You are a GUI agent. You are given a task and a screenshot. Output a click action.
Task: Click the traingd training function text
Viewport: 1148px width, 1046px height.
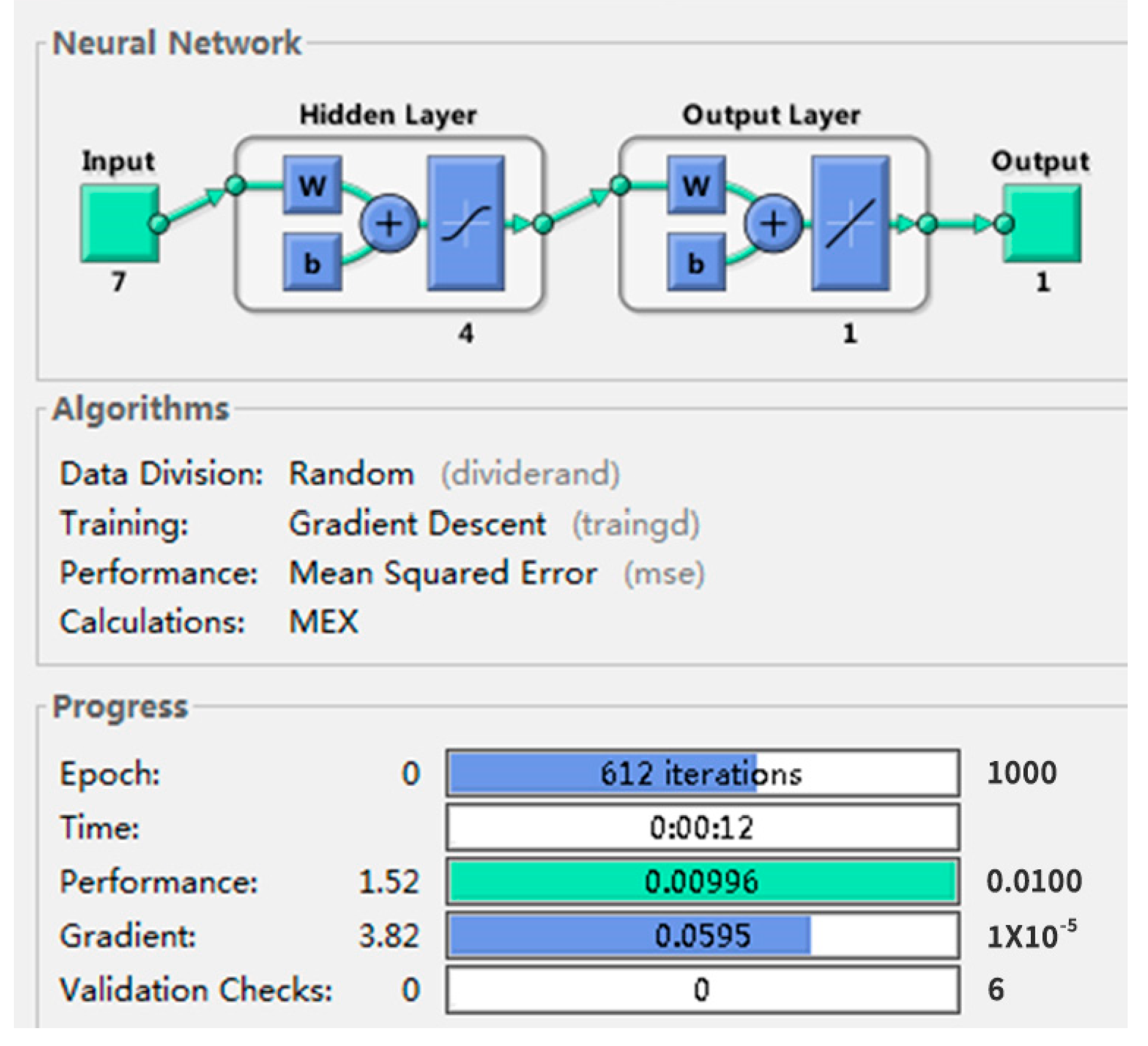[635, 524]
